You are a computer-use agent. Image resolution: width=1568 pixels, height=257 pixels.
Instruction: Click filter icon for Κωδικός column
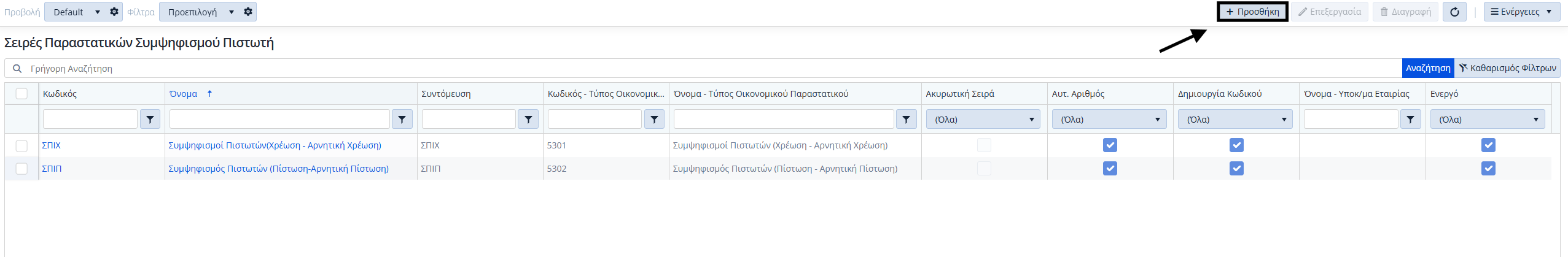tap(150, 119)
